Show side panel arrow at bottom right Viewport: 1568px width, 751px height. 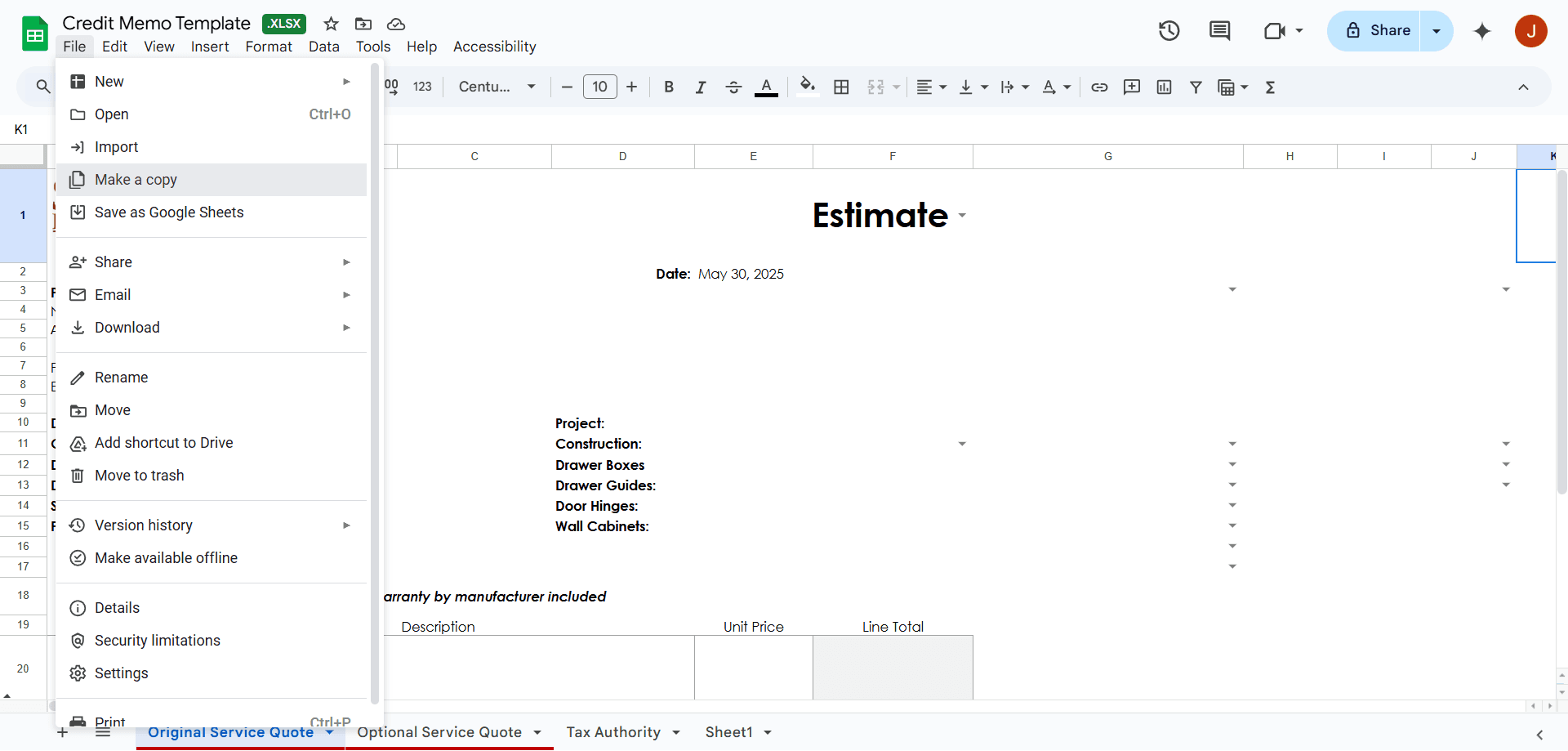(1539, 735)
